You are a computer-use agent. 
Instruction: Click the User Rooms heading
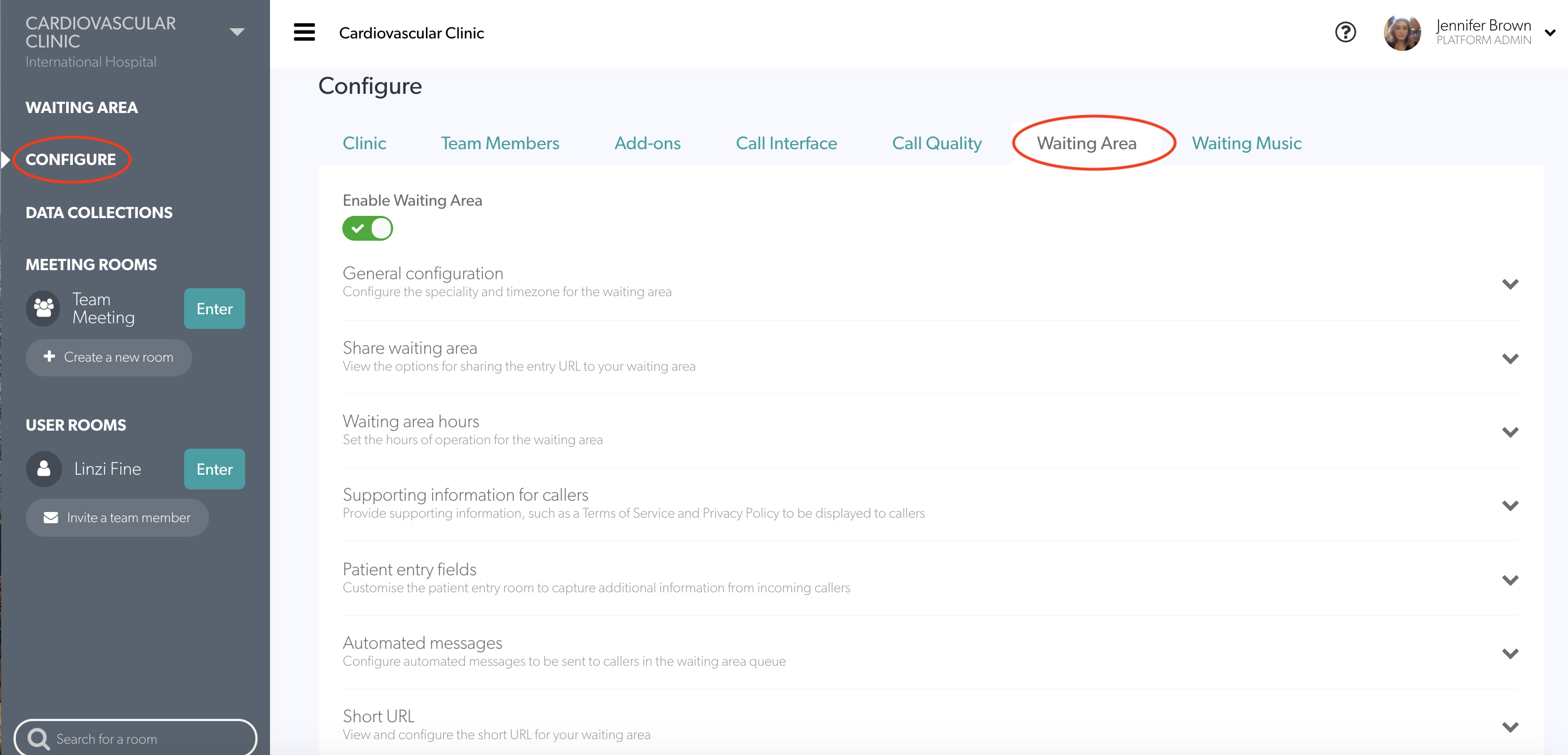[x=76, y=425]
